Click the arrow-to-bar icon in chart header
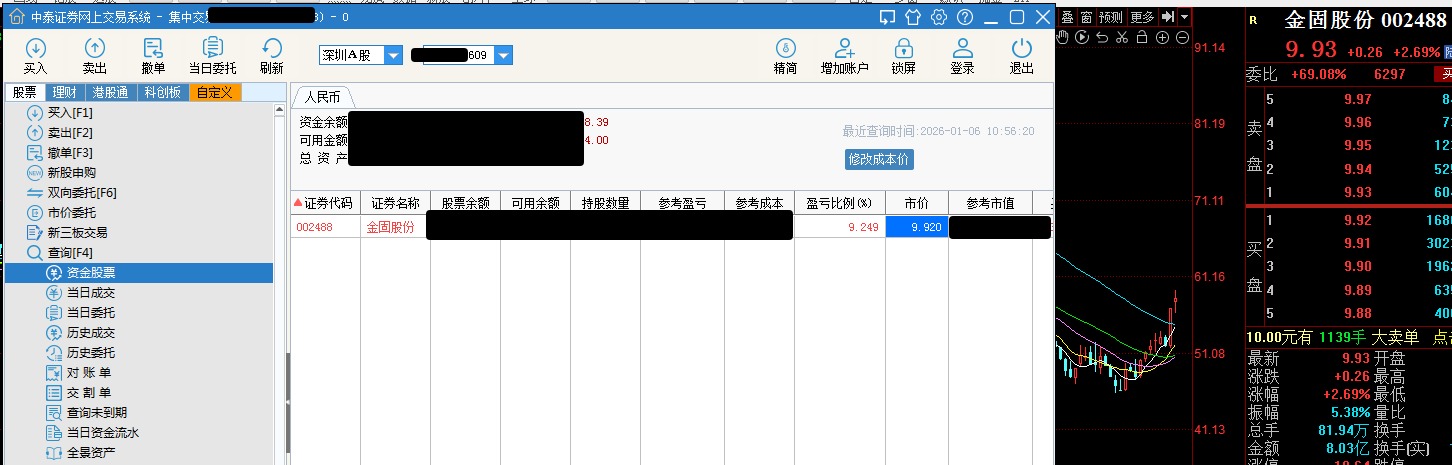This screenshot has width=1452, height=465. tap(1168, 17)
